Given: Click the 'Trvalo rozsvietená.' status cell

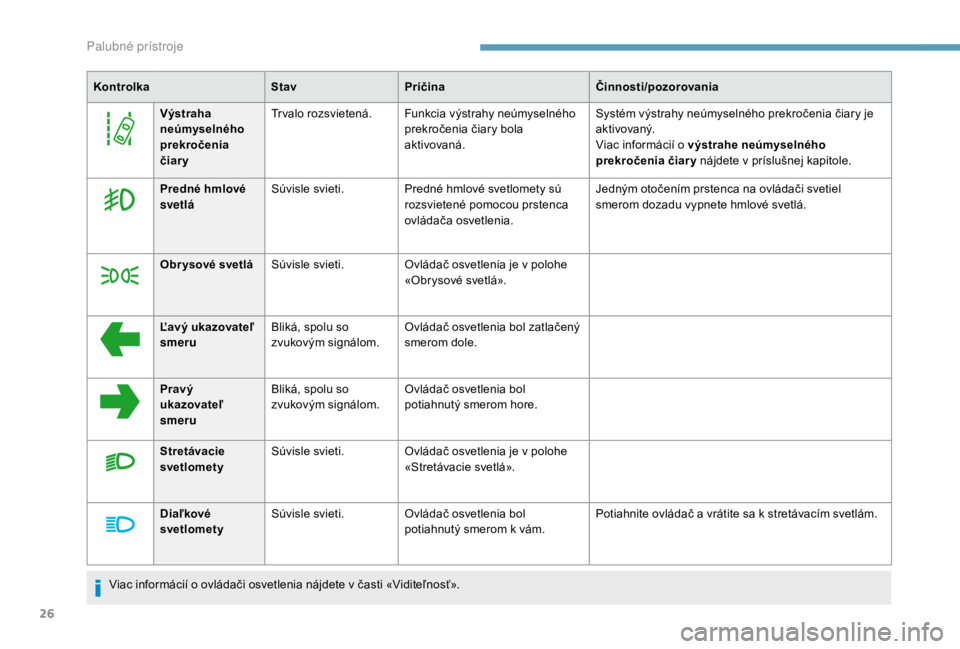Looking at the screenshot, I should point(321,113).
